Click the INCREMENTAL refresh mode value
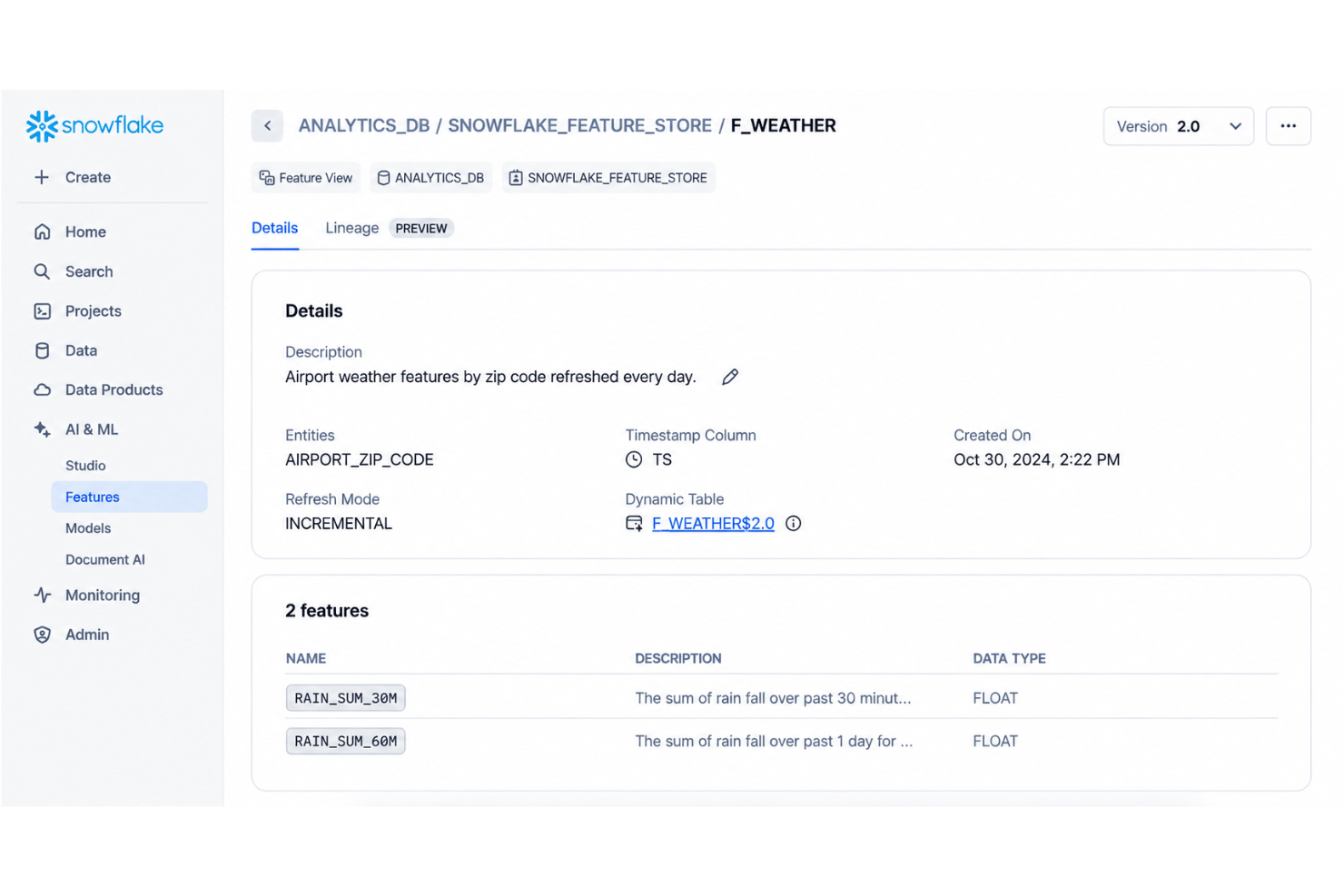The image size is (1344, 896). pos(339,524)
